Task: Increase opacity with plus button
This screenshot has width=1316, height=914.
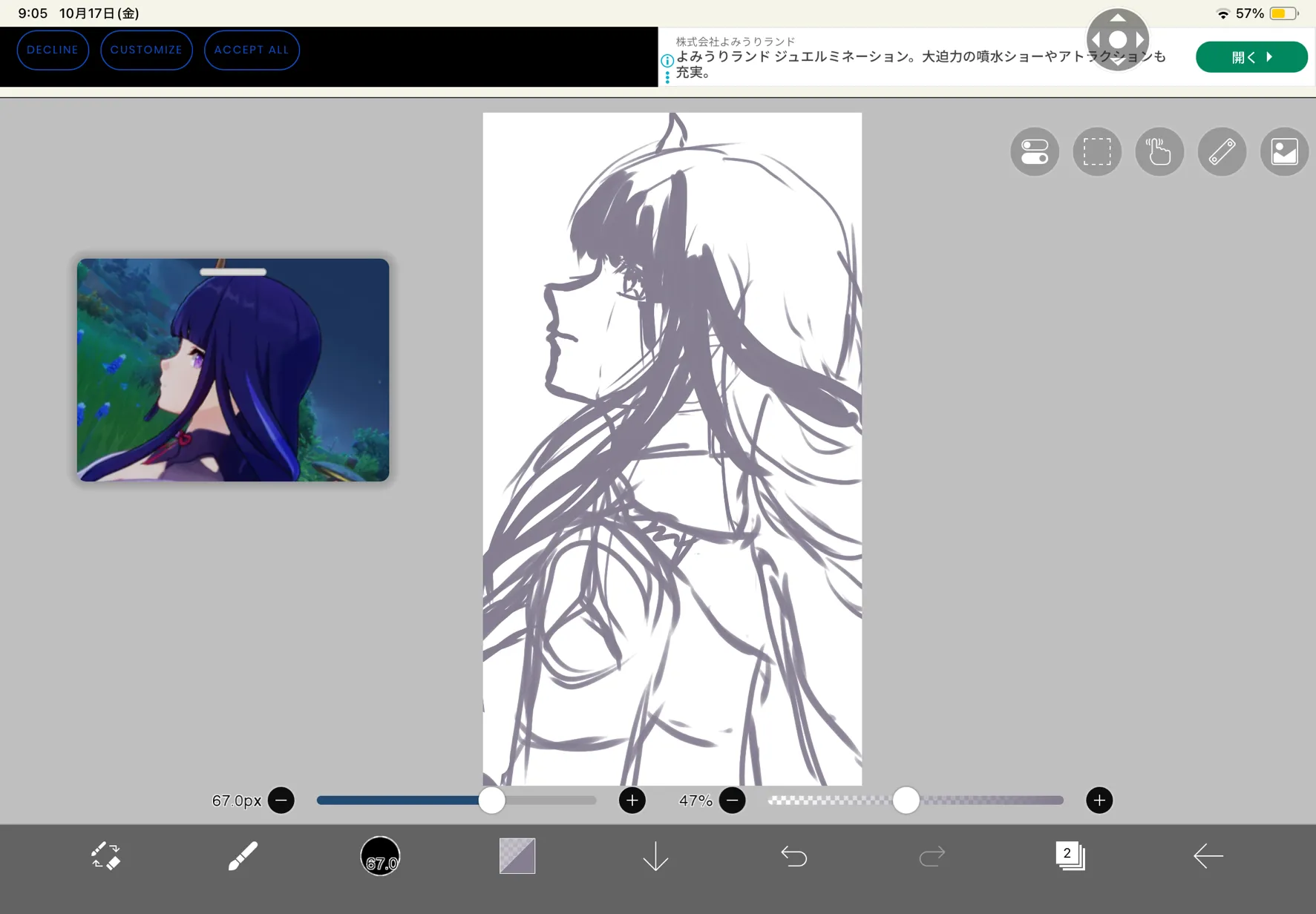Action: pos(1099,800)
